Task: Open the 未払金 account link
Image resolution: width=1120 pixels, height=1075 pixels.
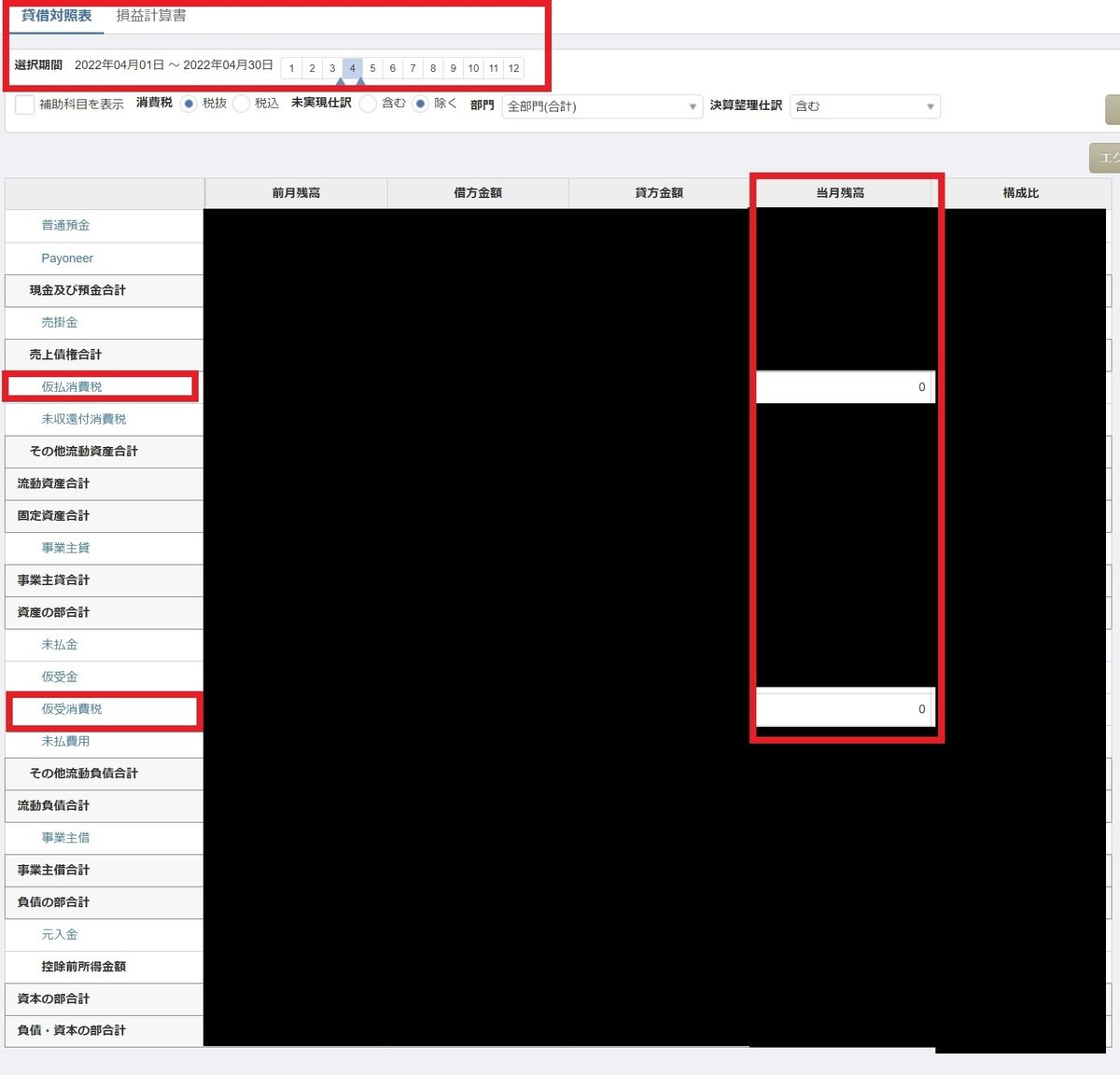Action: click(x=60, y=645)
